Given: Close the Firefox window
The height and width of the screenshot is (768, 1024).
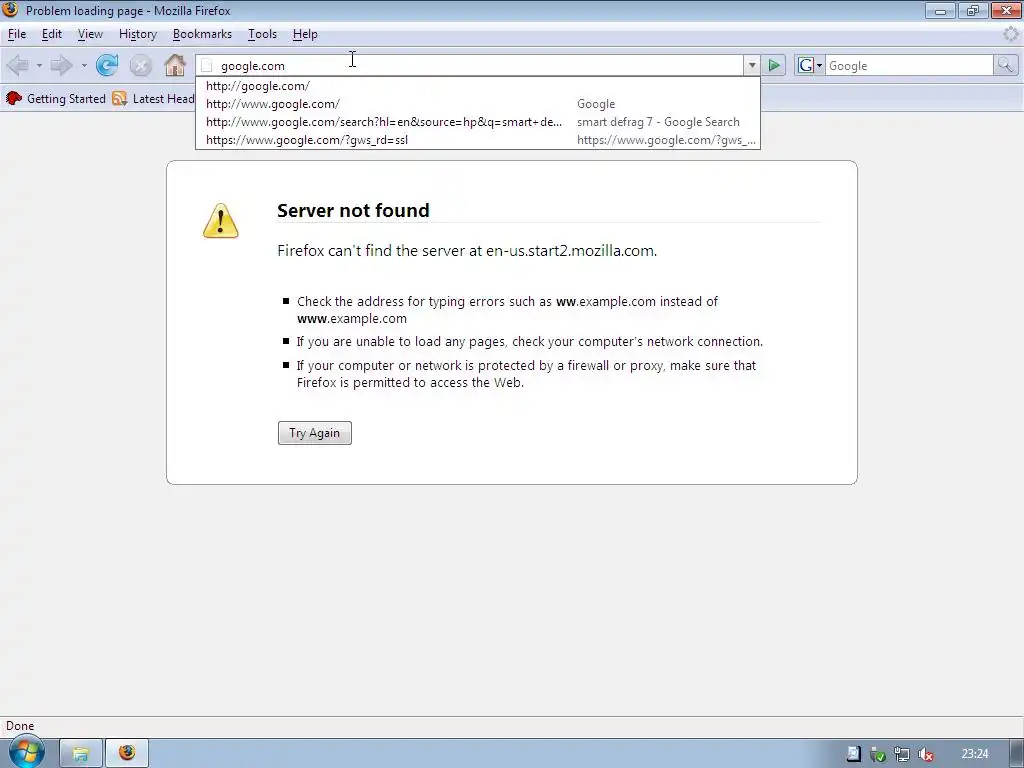Looking at the screenshot, I should tap(1006, 10).
